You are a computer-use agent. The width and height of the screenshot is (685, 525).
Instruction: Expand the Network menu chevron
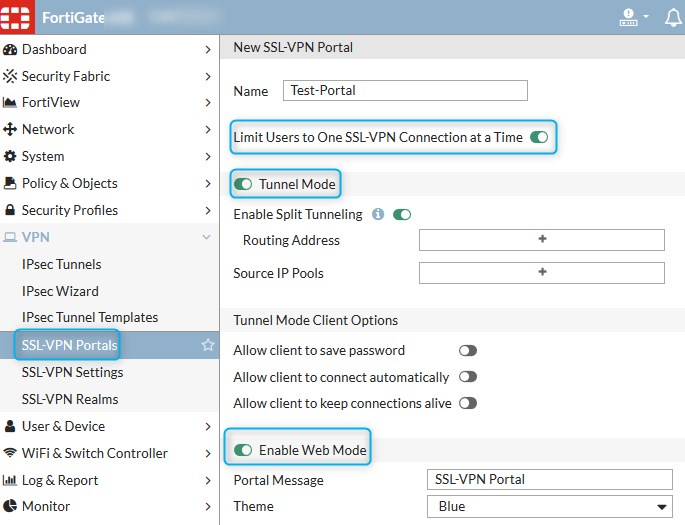(208, 129)
